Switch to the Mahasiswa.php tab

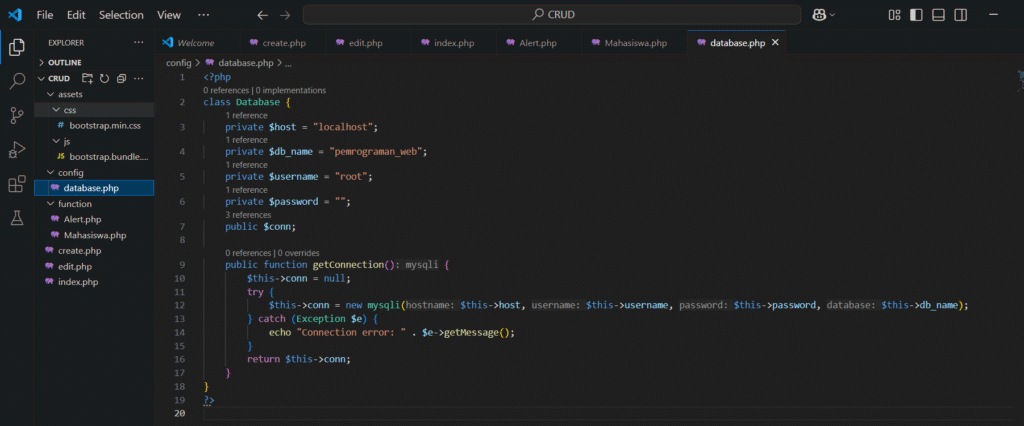[628, 44]
